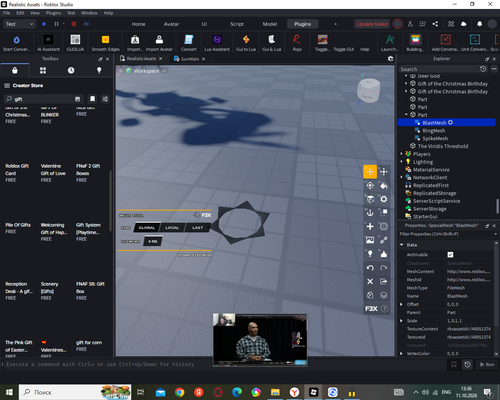Open the Unit Conversion plugin
The height and width of the screenshot is (400, 500).
pos(475,43)
